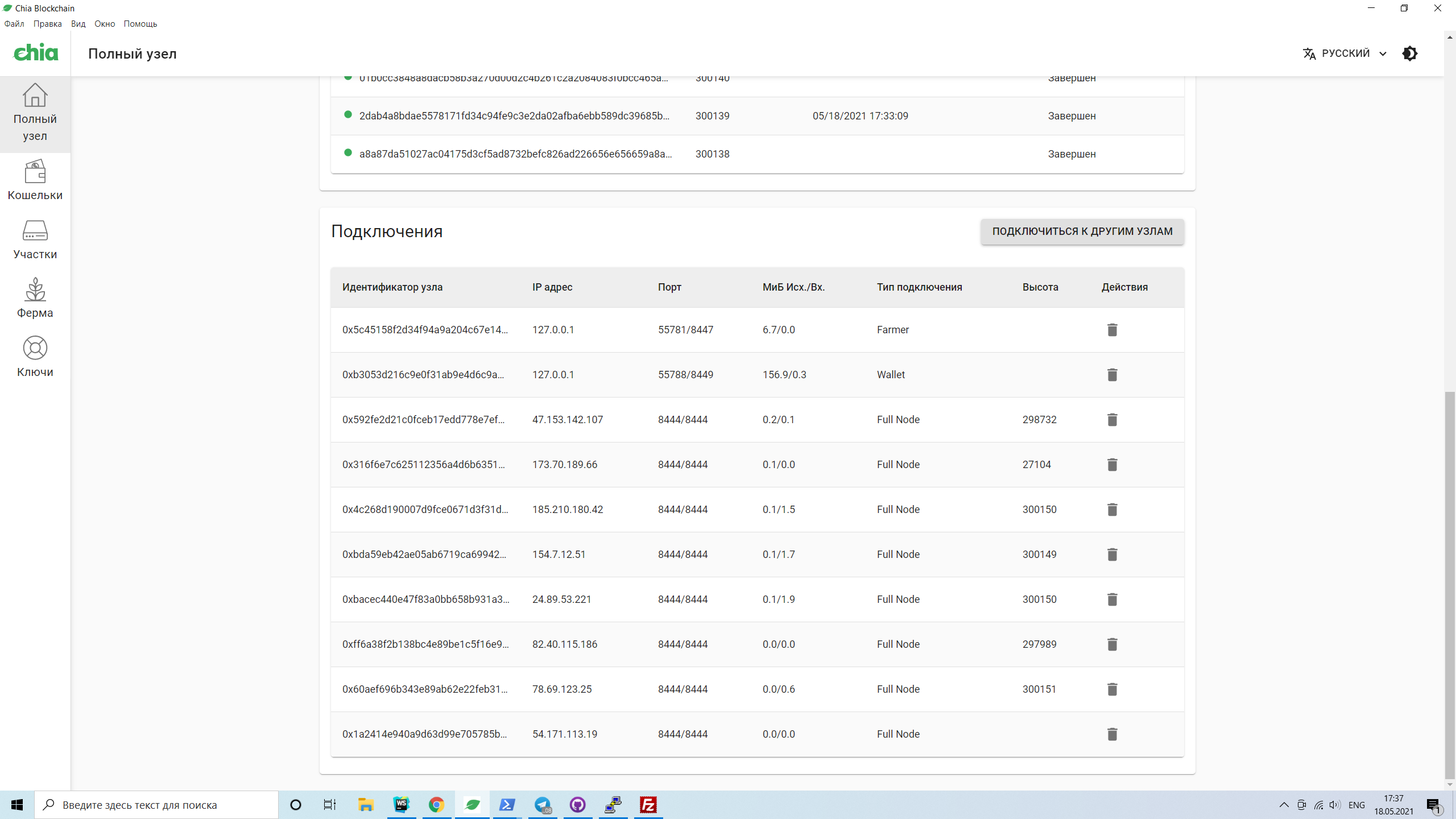
Task: Click height value 300151
Action: 1040,689
